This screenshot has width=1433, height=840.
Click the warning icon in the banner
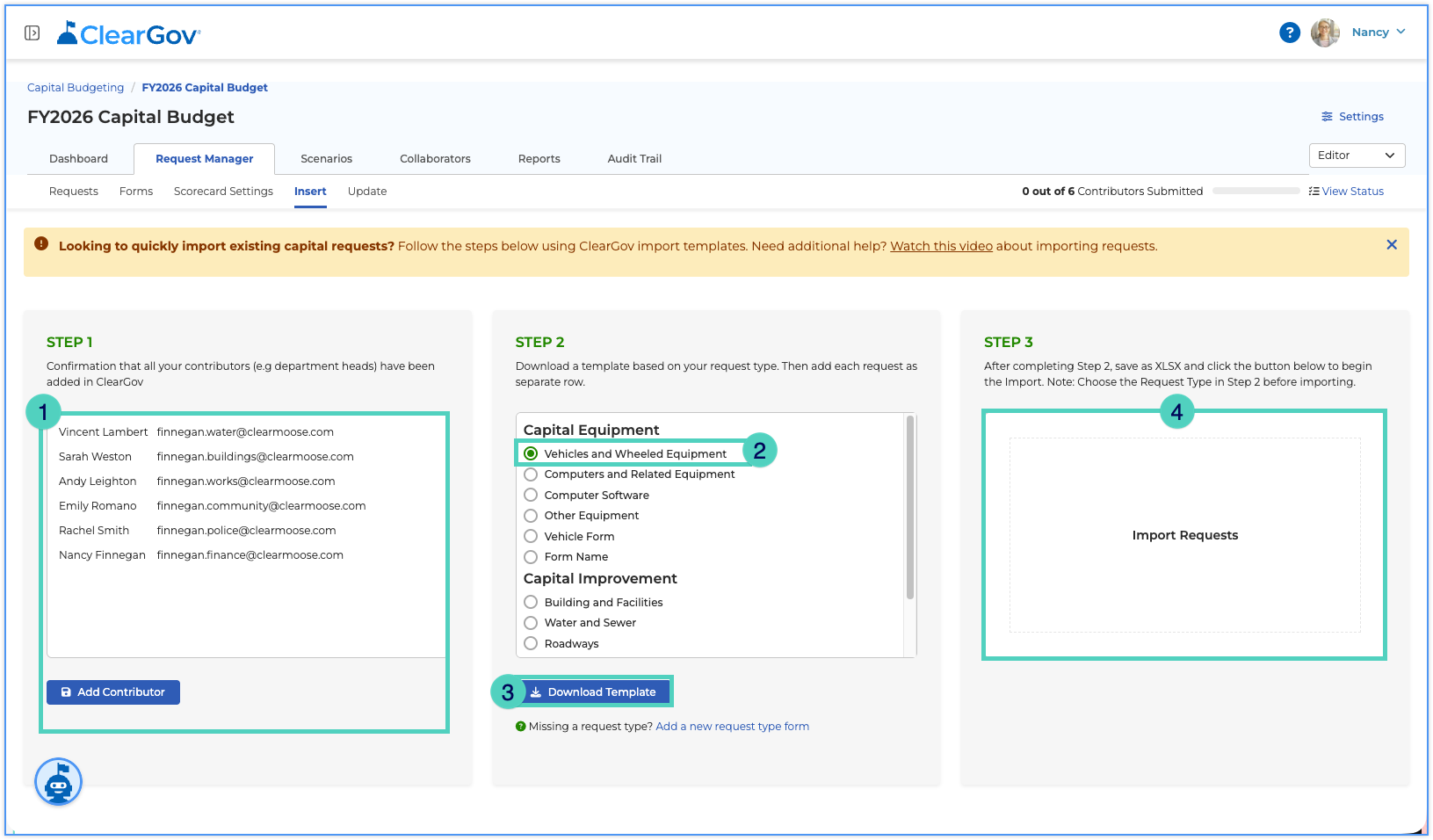point(41,243)
